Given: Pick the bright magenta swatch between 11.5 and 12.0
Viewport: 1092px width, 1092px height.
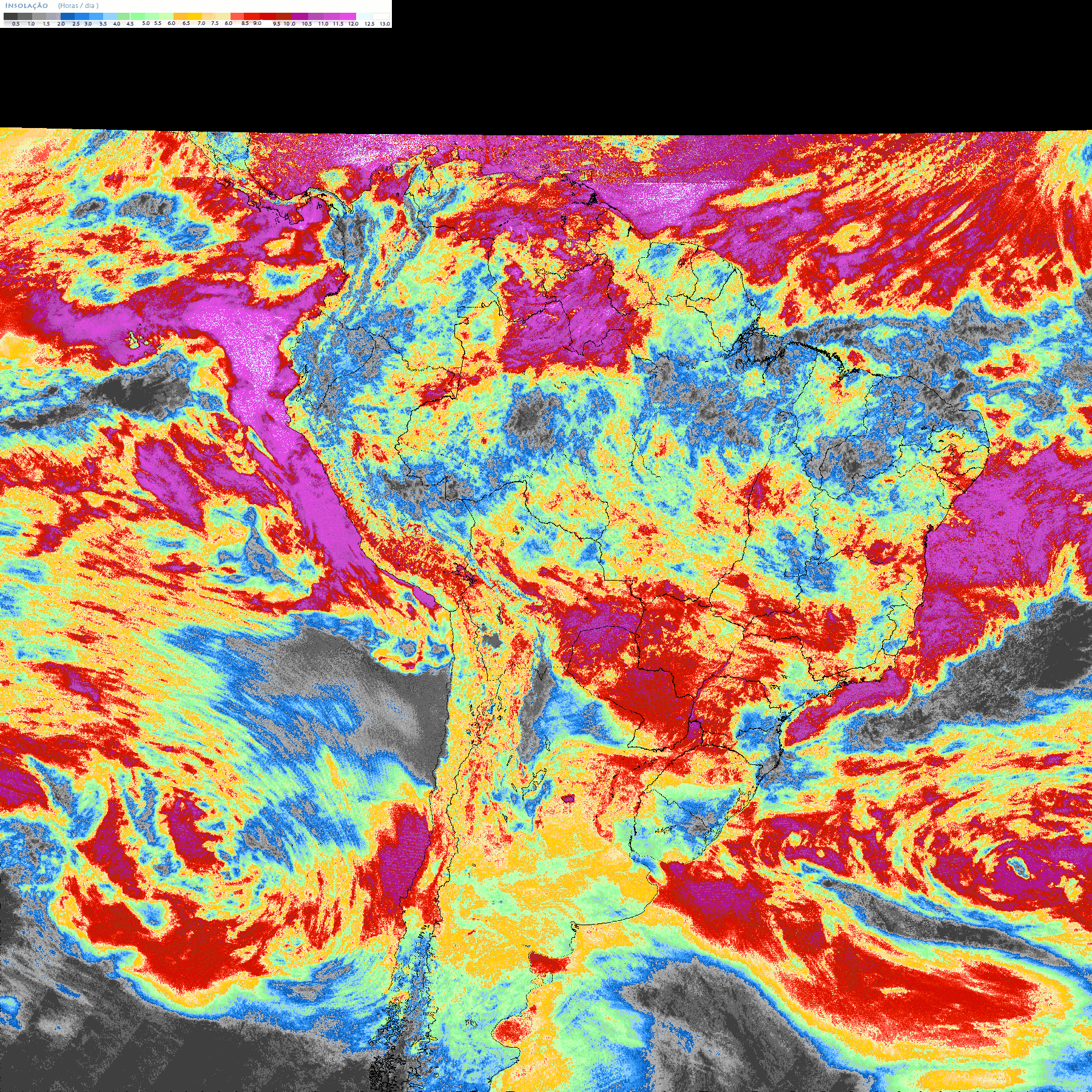Looking at the screenshot, I should (348, 16).
